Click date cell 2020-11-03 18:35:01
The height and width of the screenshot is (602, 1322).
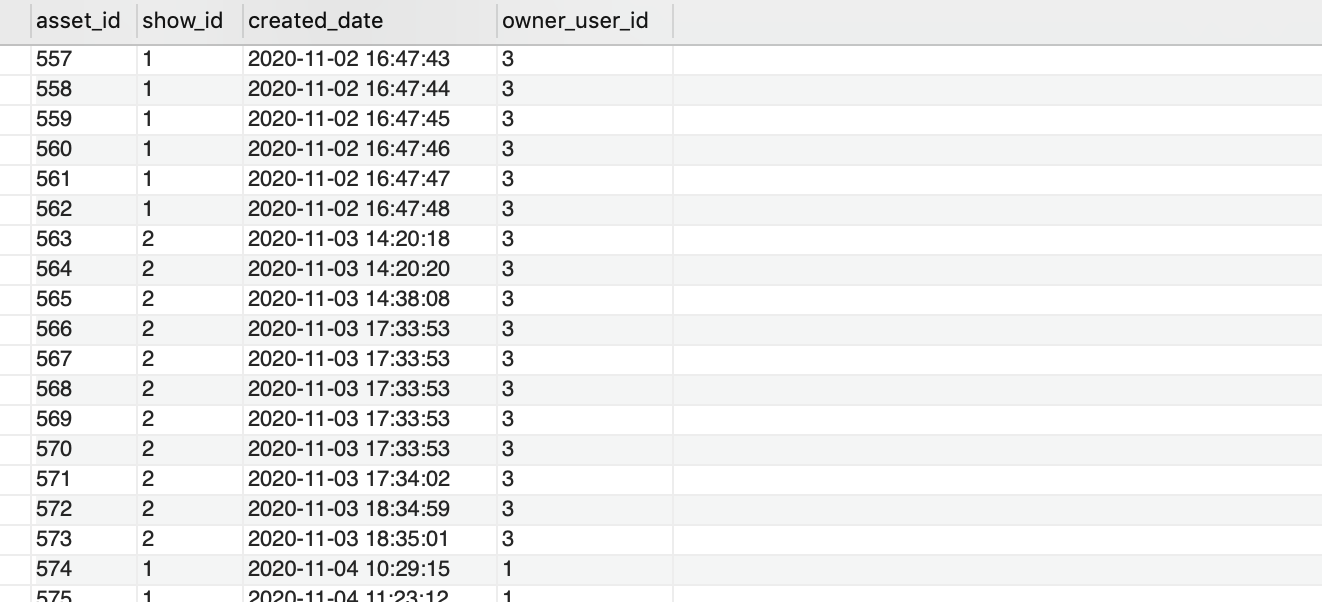pos(349,539)
